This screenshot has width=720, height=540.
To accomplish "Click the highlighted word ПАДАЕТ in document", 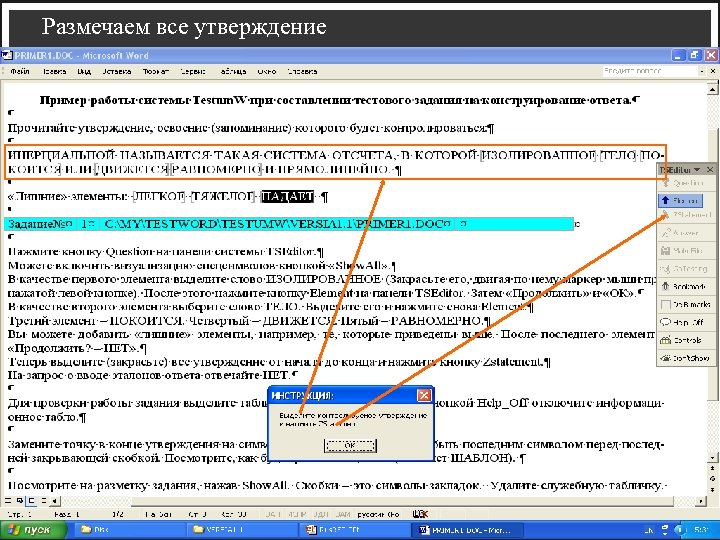I will (288, 197).
